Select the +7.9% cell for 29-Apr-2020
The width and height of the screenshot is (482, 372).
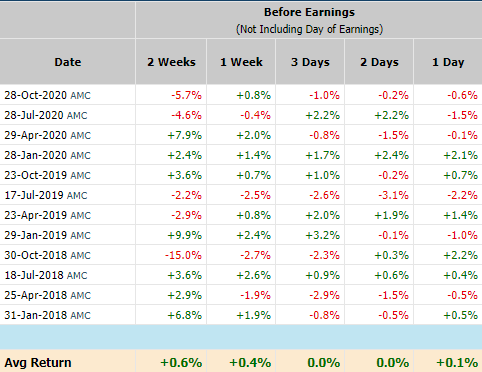[185, 135]
